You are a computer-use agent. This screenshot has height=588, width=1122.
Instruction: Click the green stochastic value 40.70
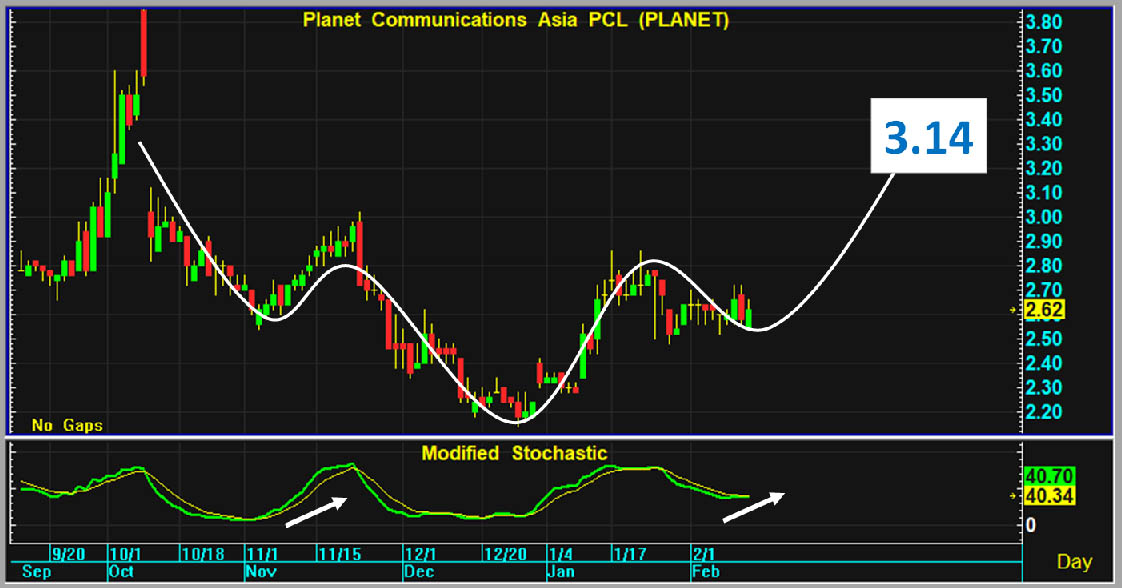point(1049,476)
